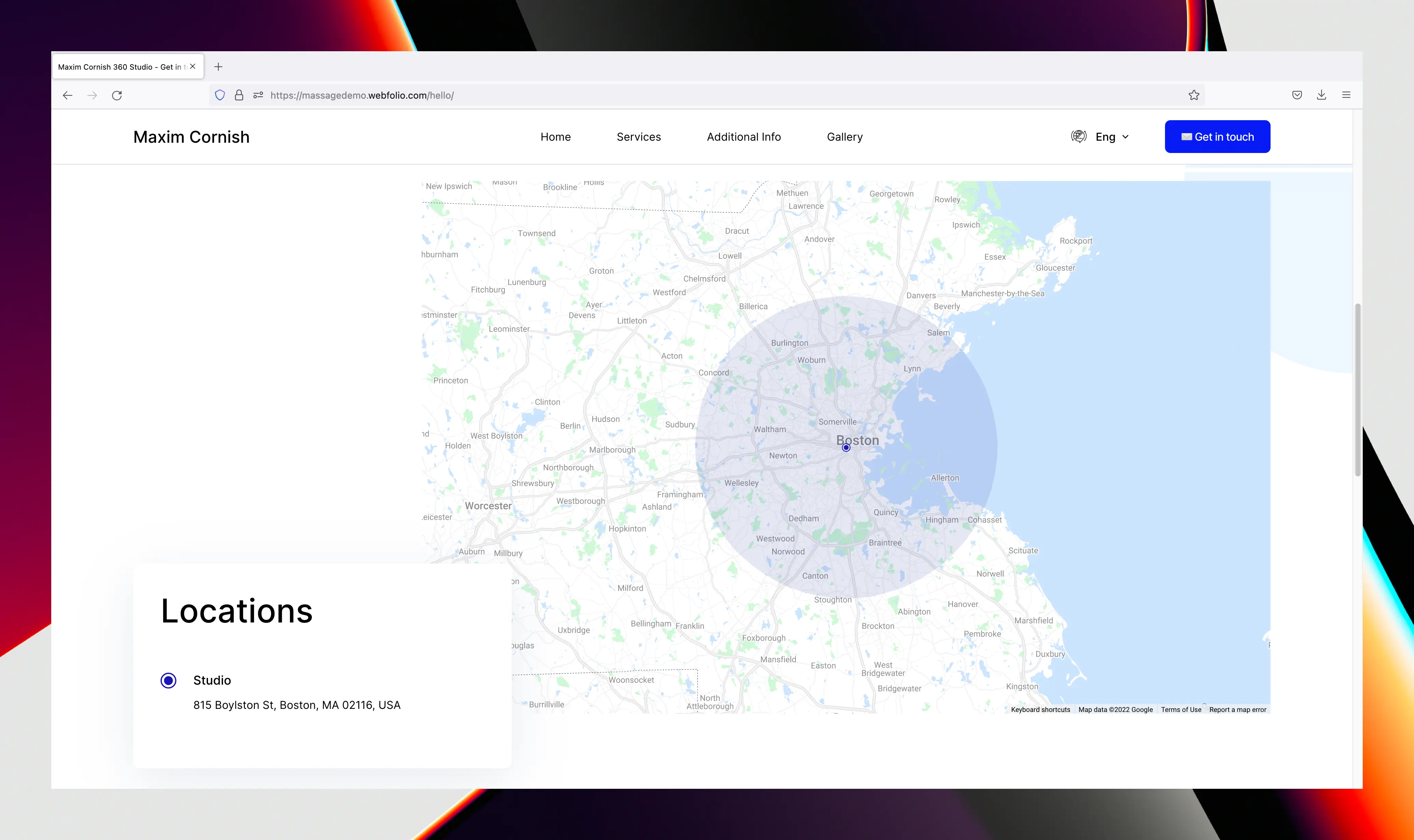This screenshot has width=1414, height=840.
Task: Open the Services nav item
Action: coord(638,137)
